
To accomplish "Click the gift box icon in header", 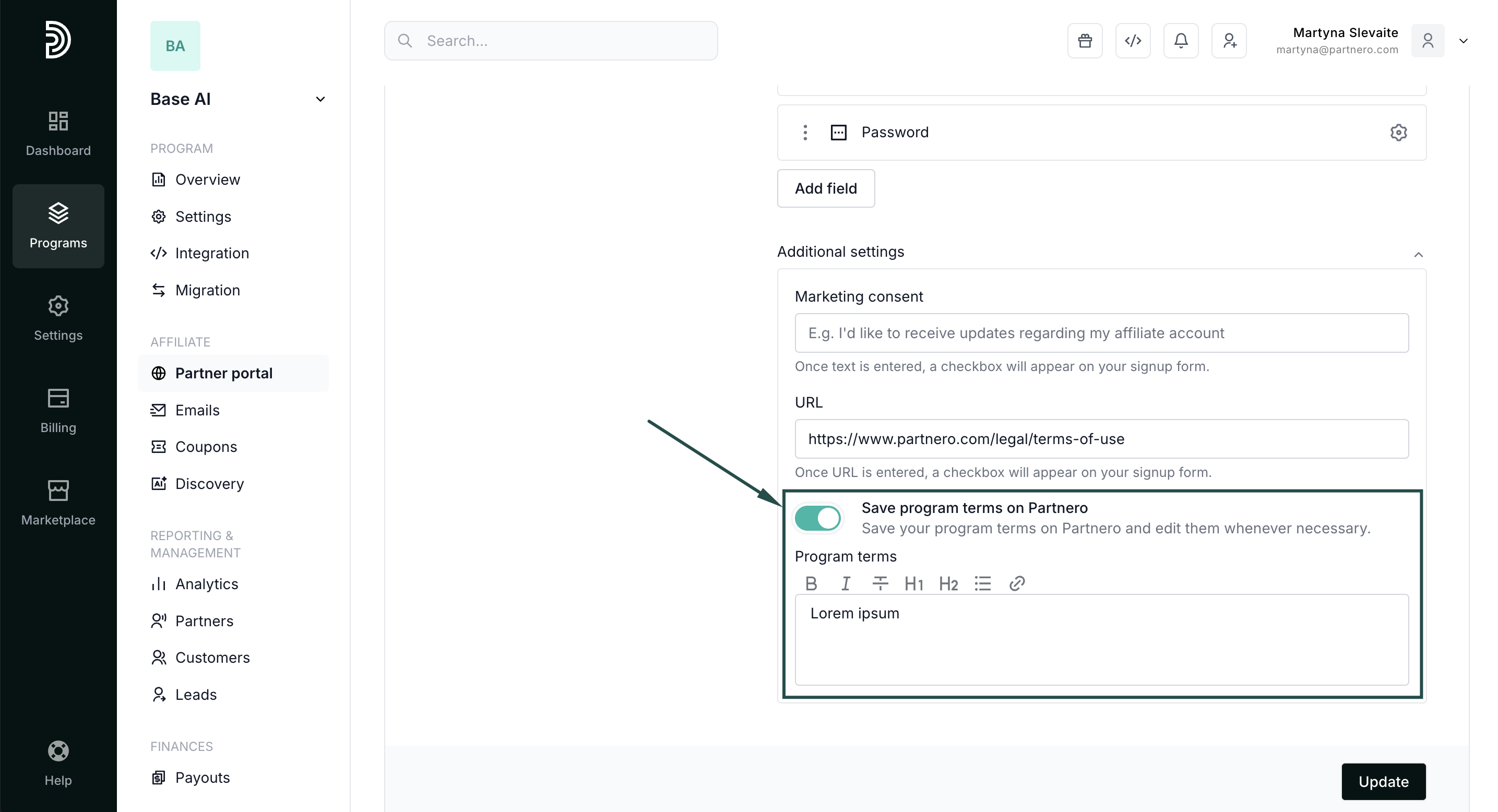I will coord(1085,41).
